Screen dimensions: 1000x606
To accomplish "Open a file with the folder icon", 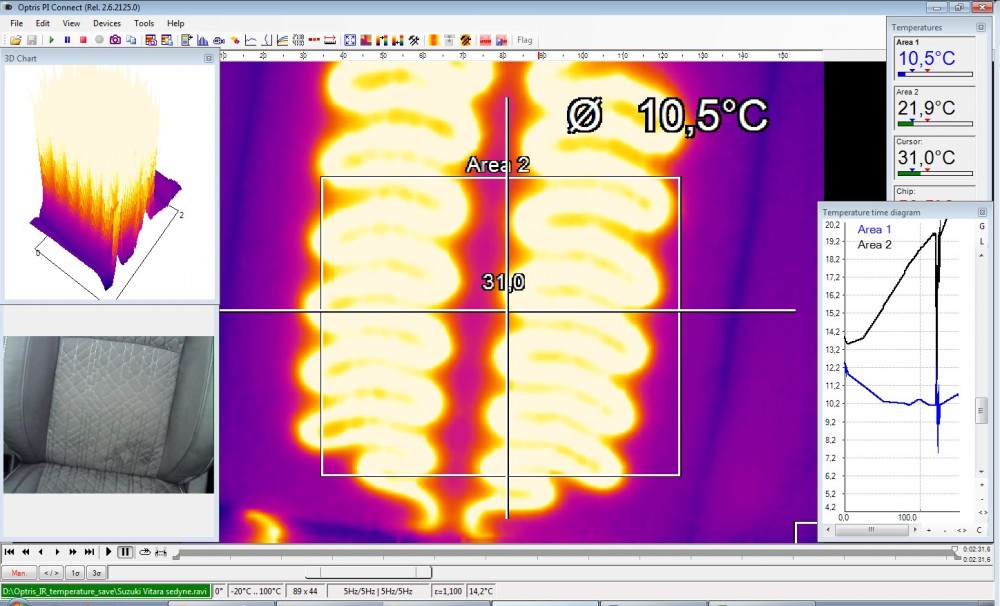I will tap(15, 40).
